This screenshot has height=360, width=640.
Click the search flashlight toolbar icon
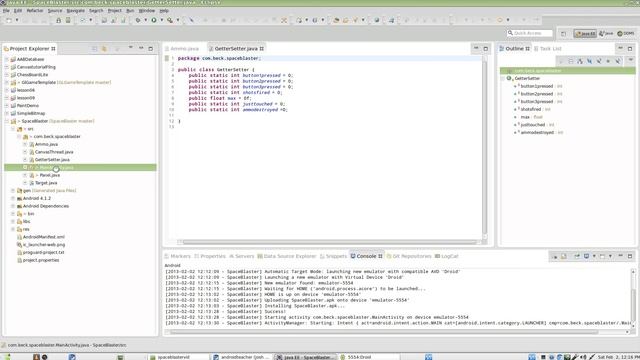355,20
